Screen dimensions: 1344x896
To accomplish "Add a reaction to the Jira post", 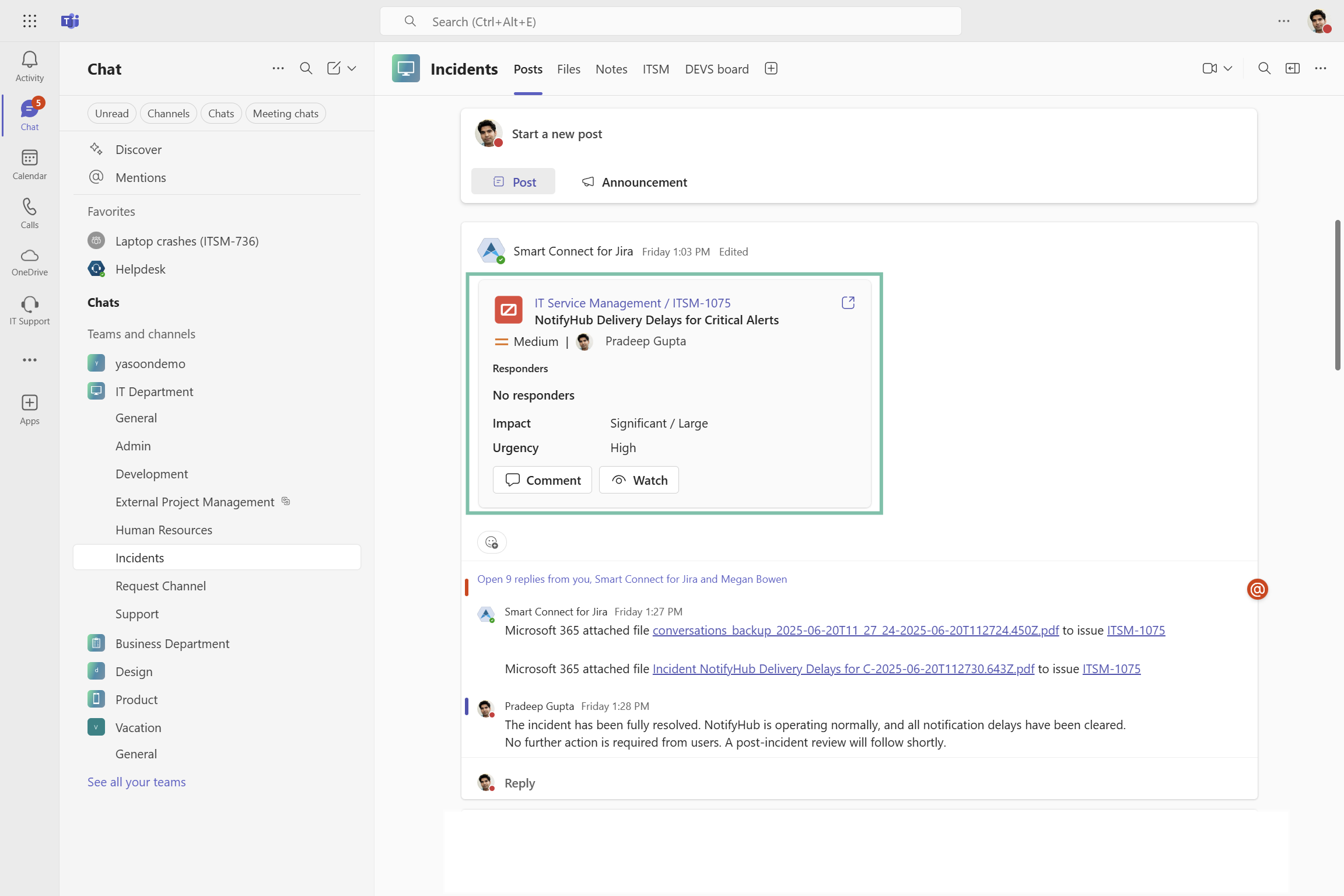I will click(x=492, y=542).
